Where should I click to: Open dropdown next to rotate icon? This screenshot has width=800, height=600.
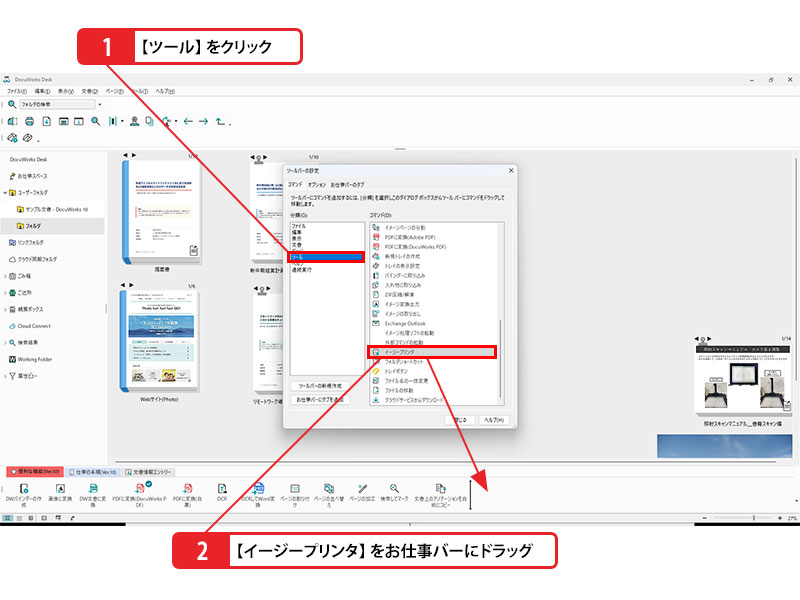pyautogui.click(x=176, y=121)
